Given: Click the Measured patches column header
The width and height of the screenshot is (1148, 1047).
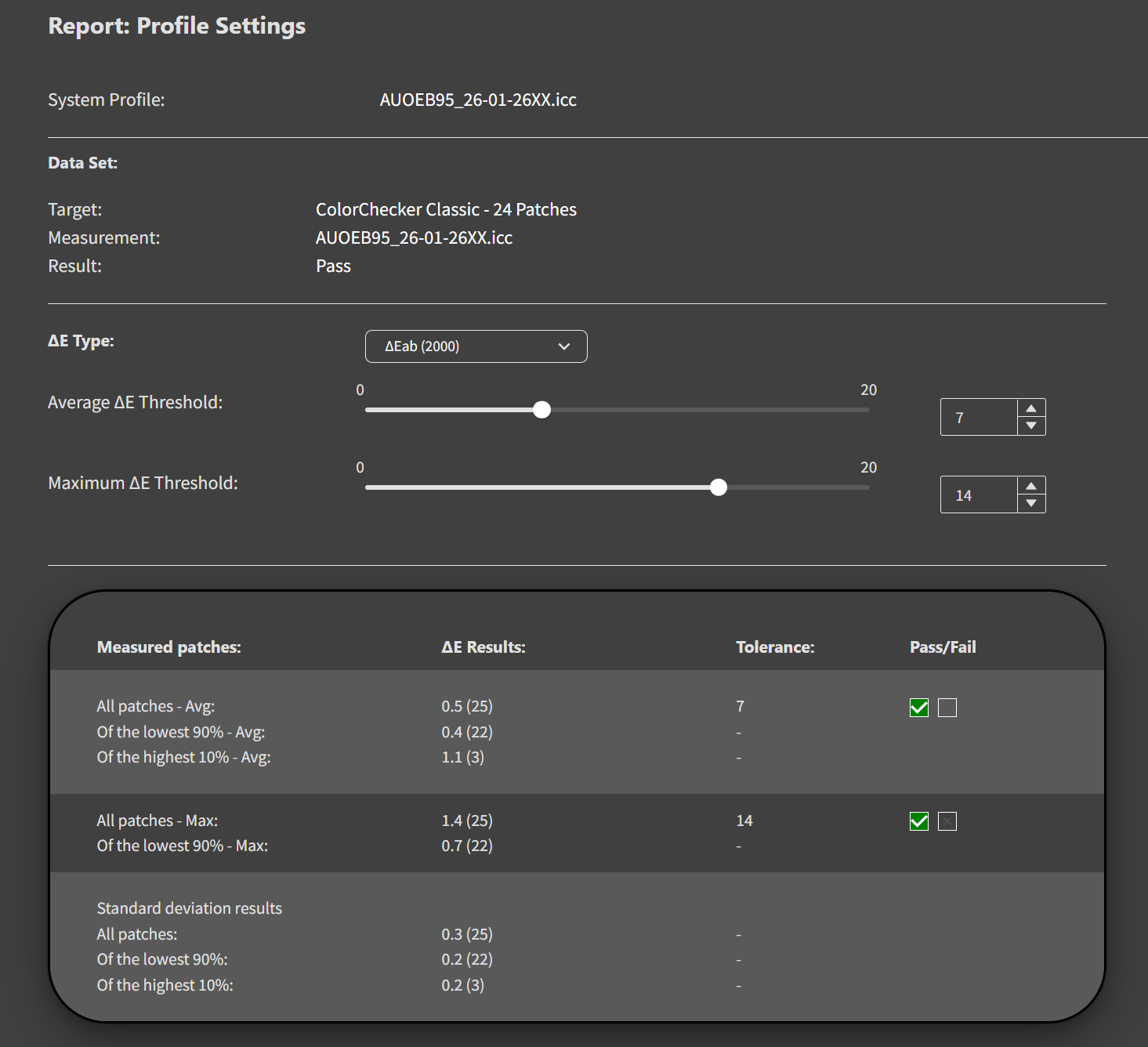Looking at the screenshot, I should pyautogui.click(x=168, y=647).
